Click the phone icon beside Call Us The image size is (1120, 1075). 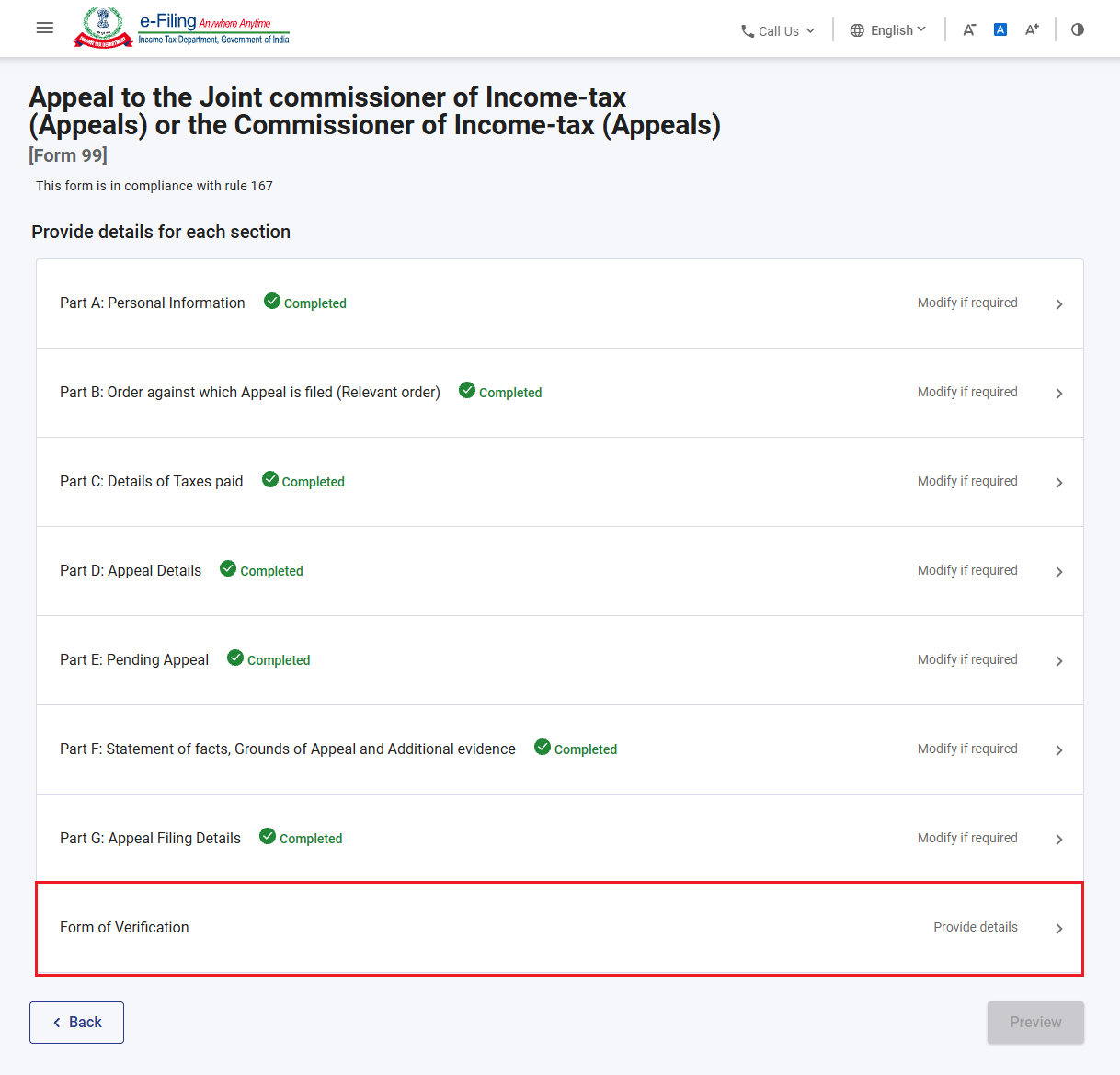[748, 31]
